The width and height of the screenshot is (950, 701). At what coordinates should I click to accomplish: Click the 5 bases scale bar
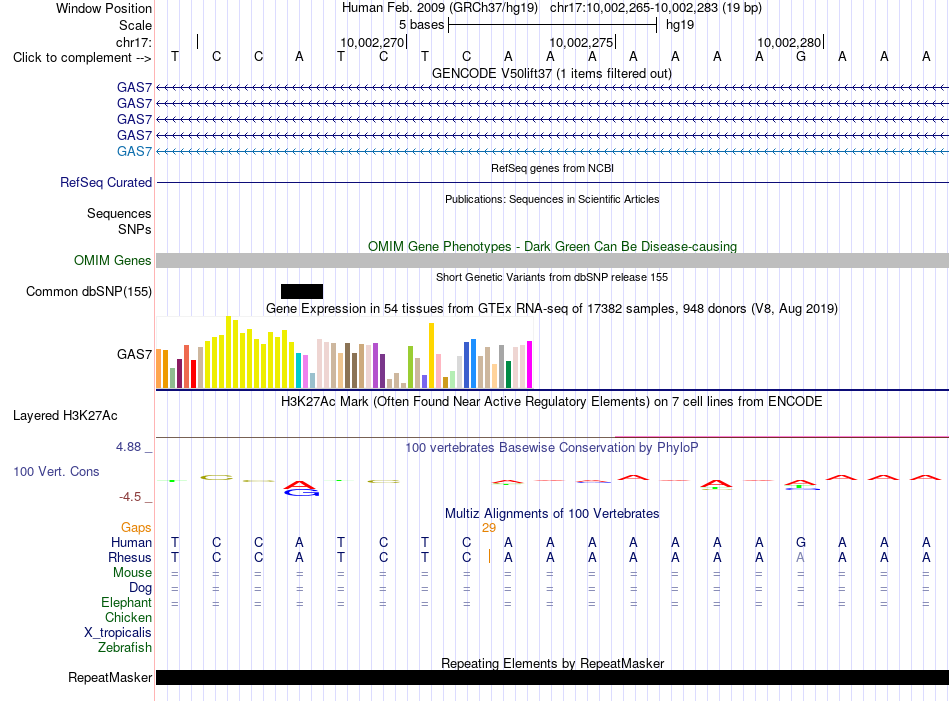pyautogui.click(x=552, y=25)
